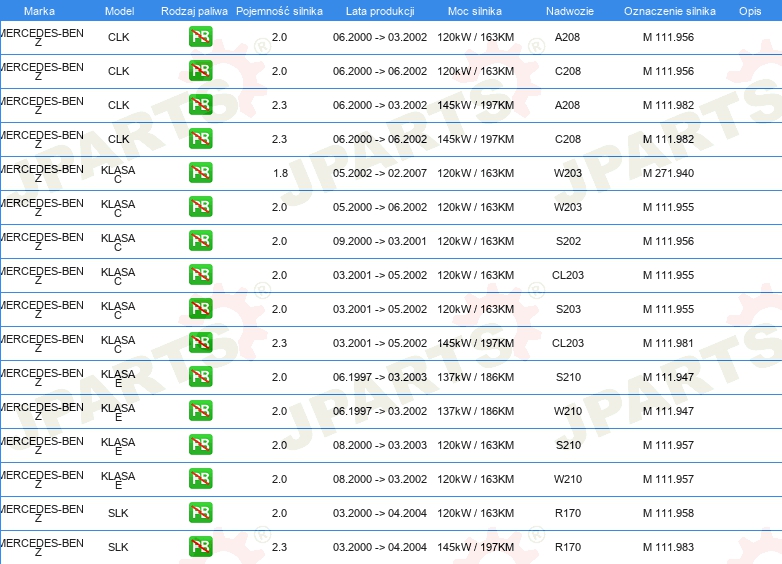Click the S202 body type cell

click(568, 241)
